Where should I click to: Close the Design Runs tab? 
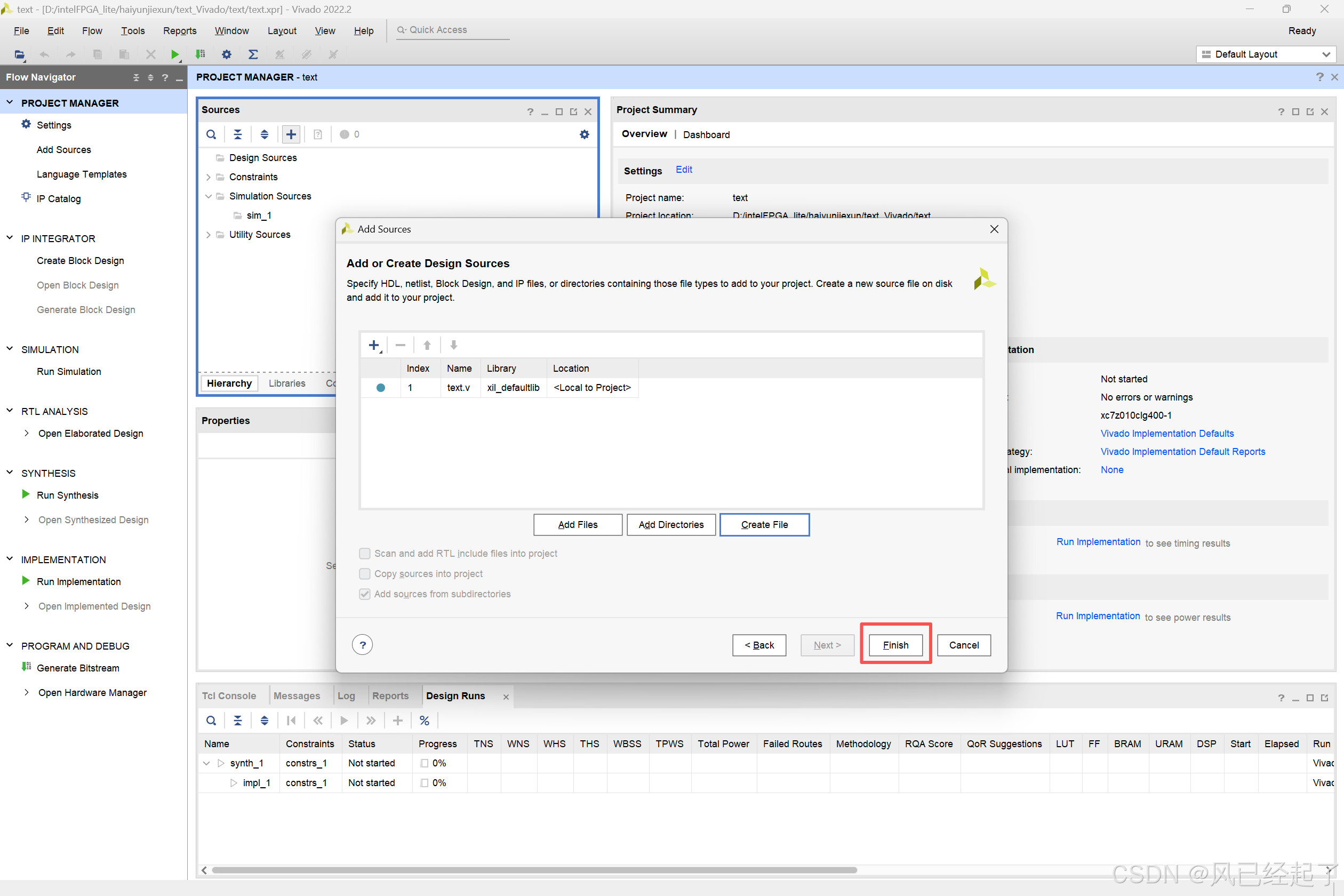505,696
